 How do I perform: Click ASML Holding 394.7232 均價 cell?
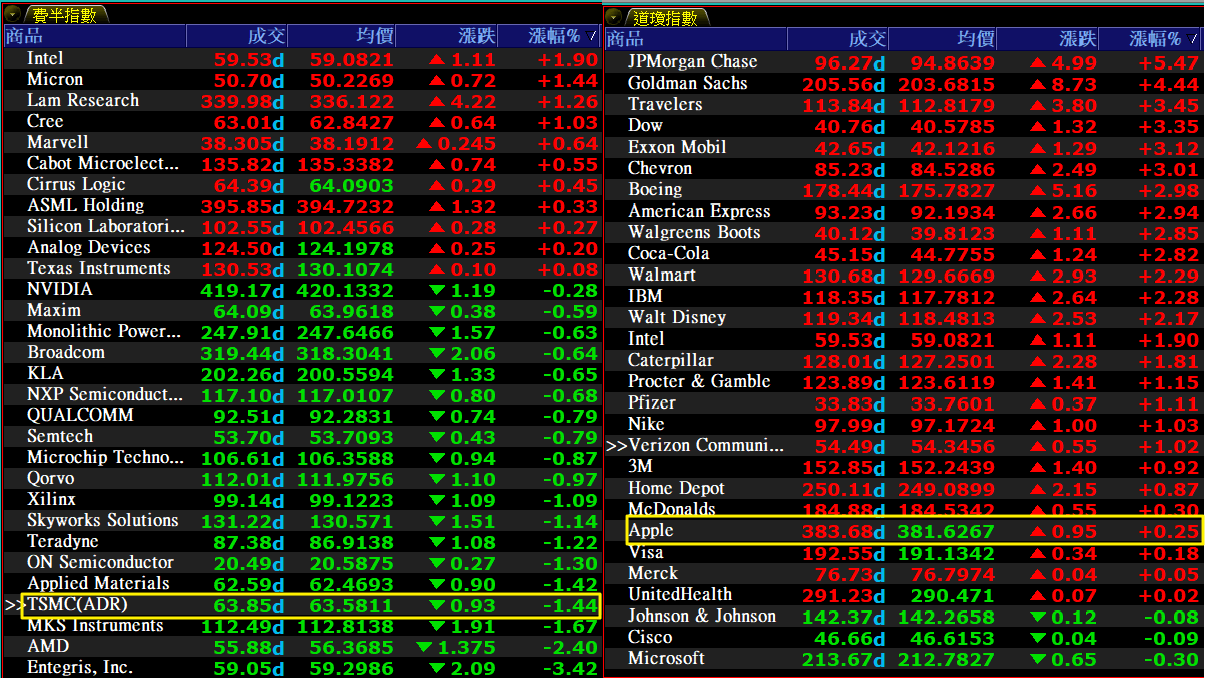pos(345,207)
